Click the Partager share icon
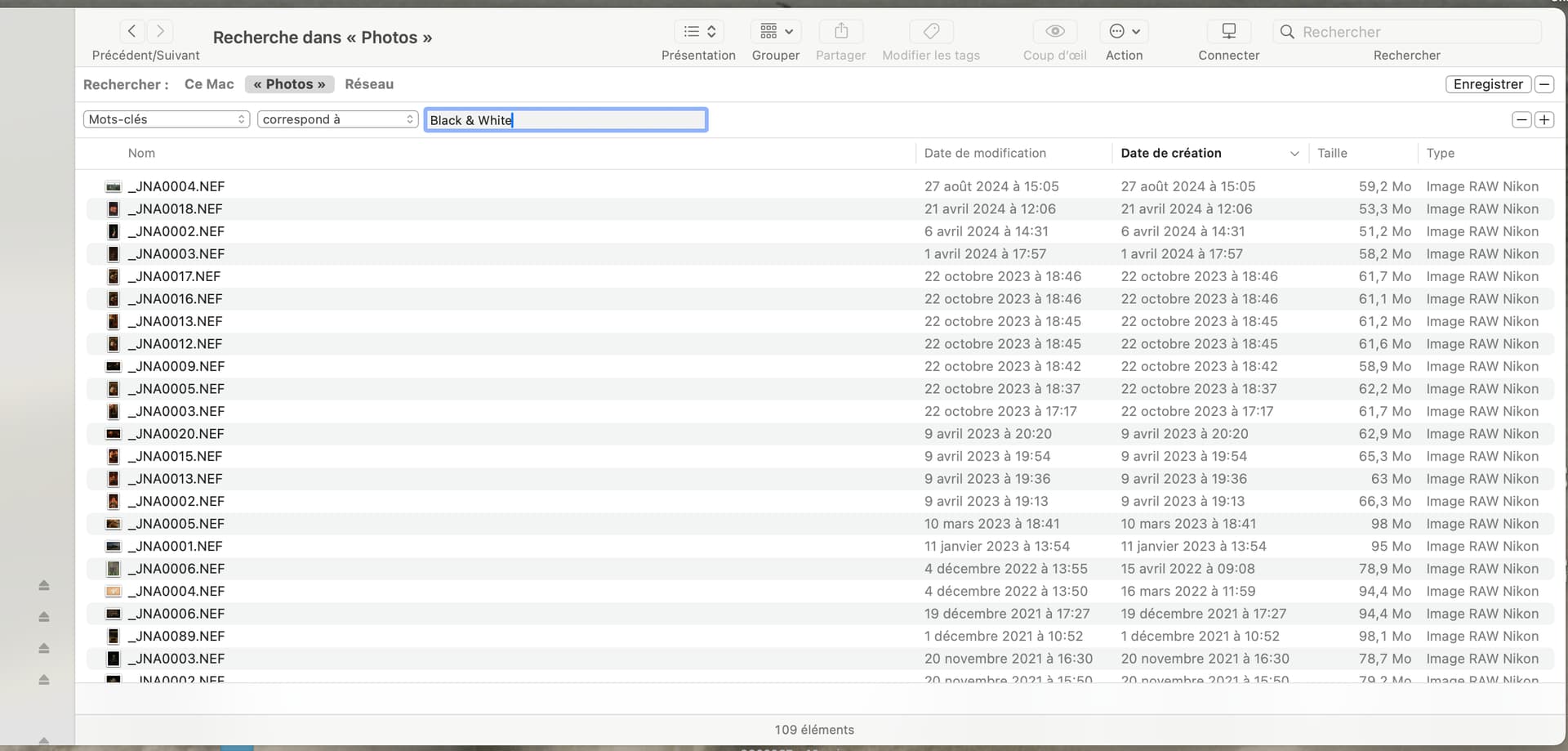Screen dimensions: 1568x751 [840, 31]
